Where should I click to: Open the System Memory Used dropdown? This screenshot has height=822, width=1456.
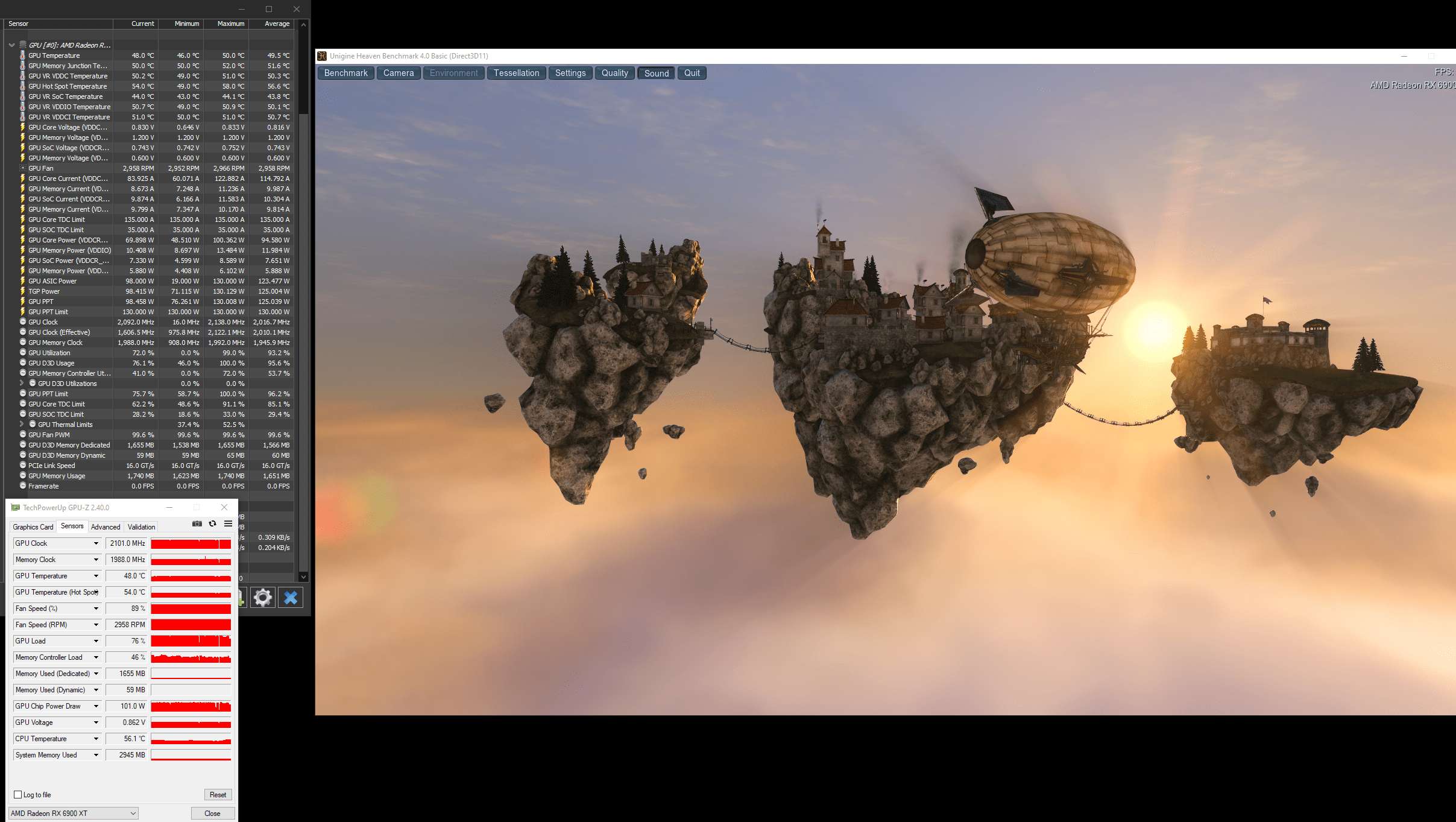[x=96, y=755]
